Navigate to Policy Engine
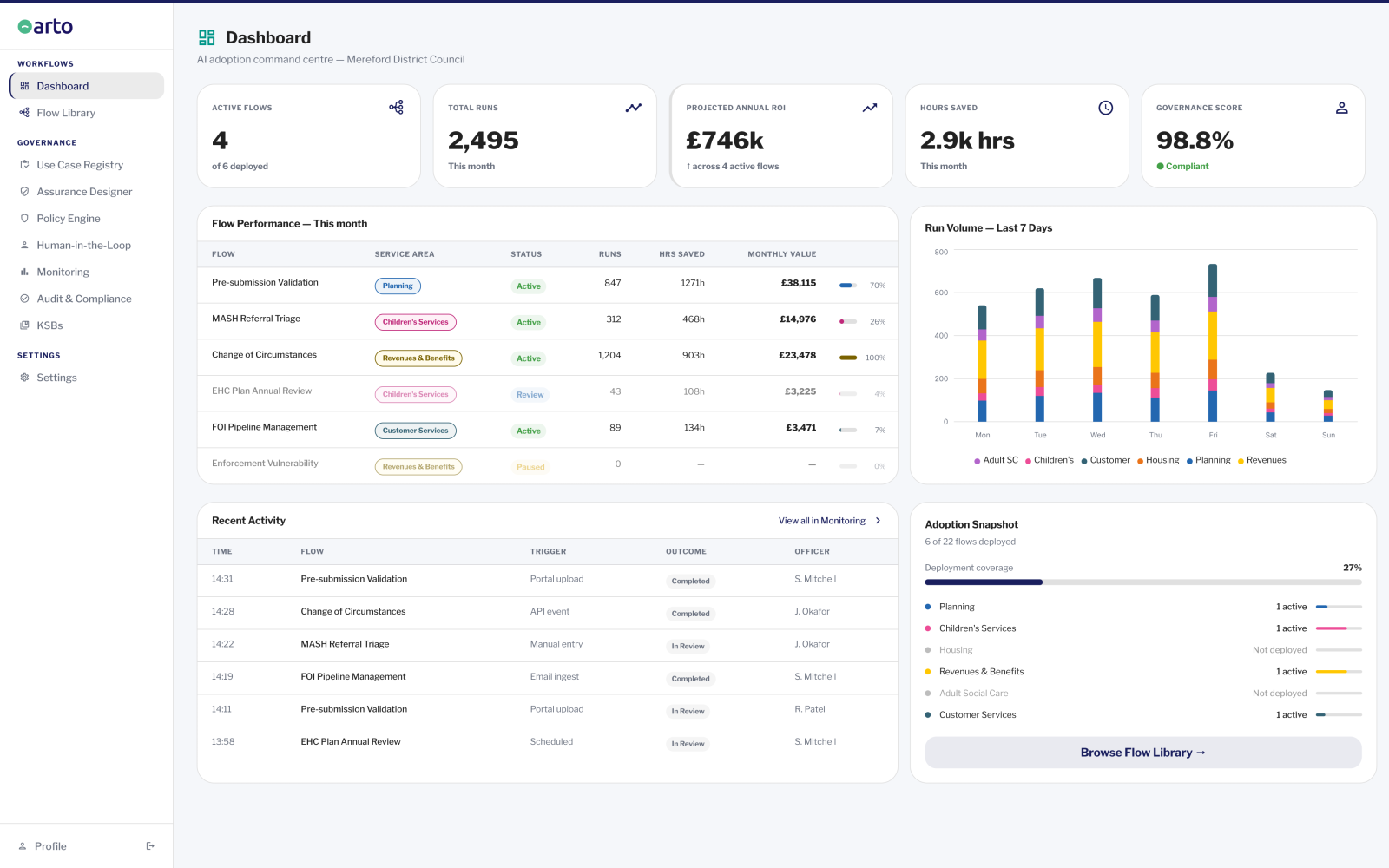The height and width of the screenshot is (868, 1389). [87, 219]
